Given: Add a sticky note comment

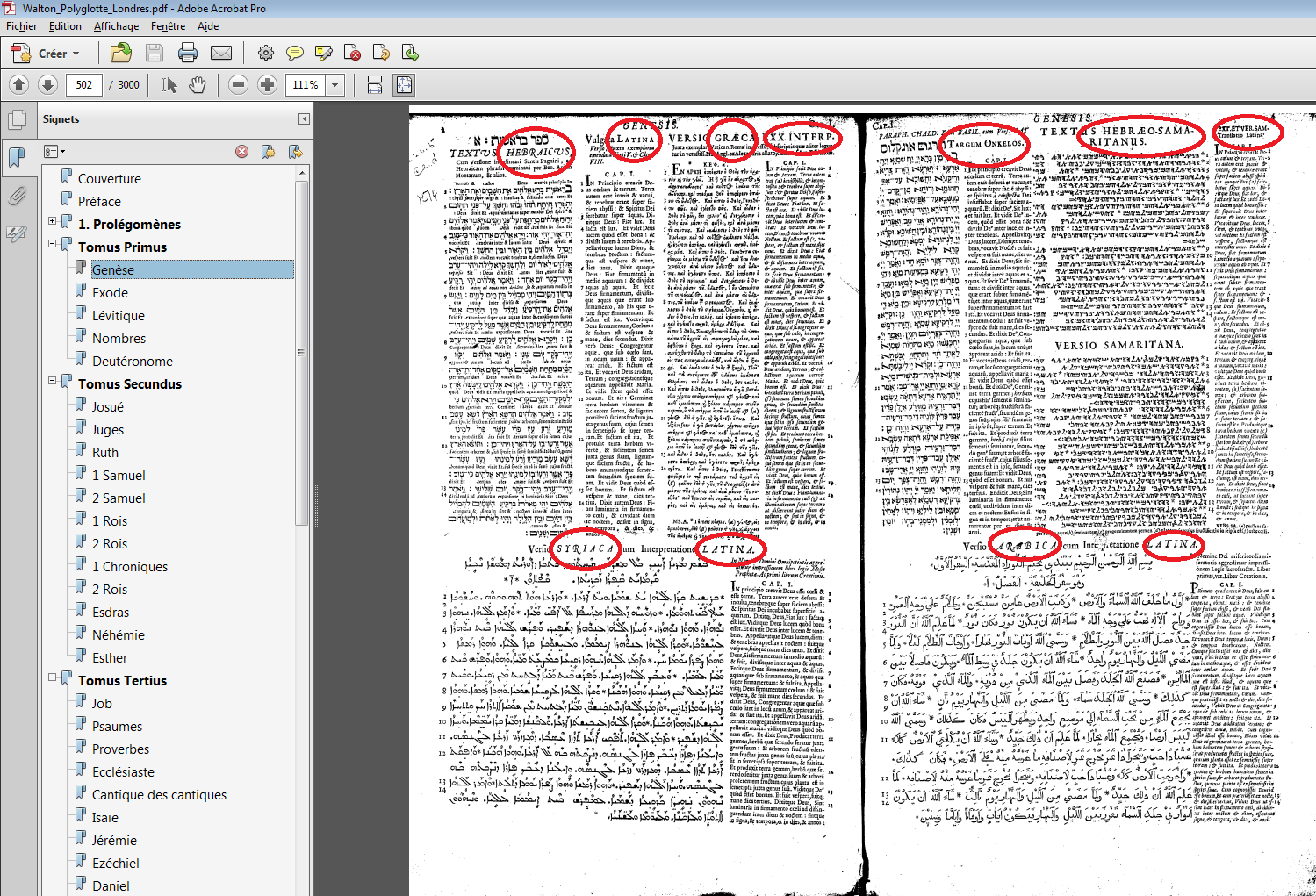Looking at the screenshot, I should (295, 54).
